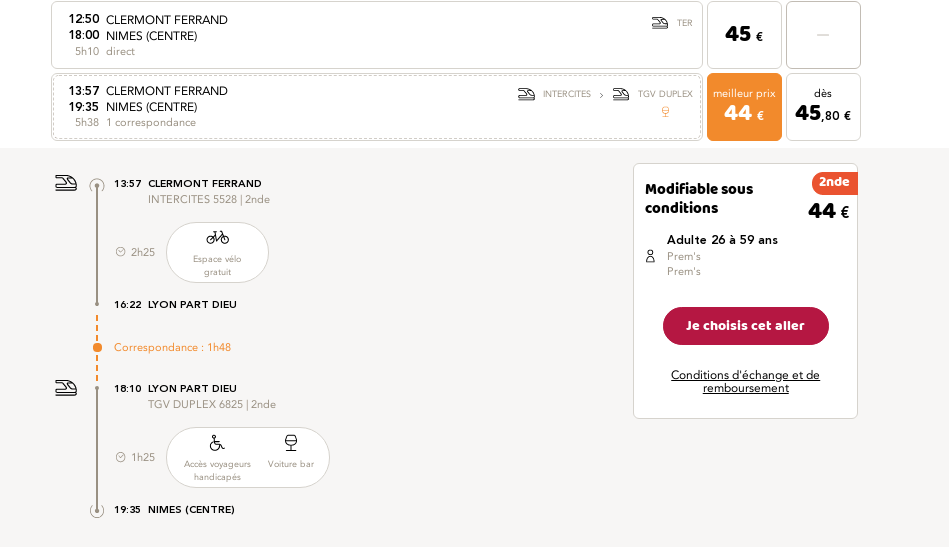The width and height of the screenshot is (949, 556).
Task: Click the bicycle Espace vélo gratuit icon
Action: coord(217,237)
